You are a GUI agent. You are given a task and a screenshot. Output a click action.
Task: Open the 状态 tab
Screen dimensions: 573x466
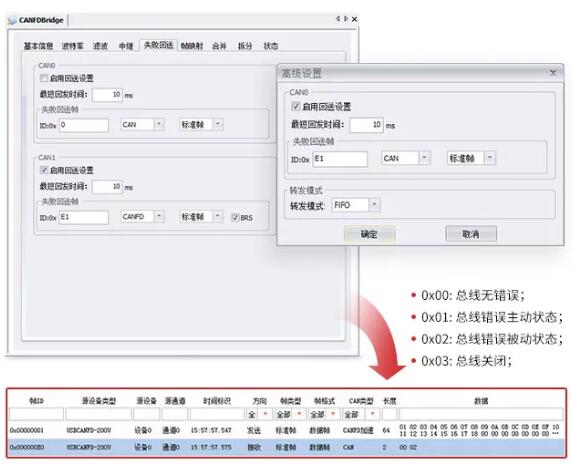pyautogui.click(x=271, y=46)
